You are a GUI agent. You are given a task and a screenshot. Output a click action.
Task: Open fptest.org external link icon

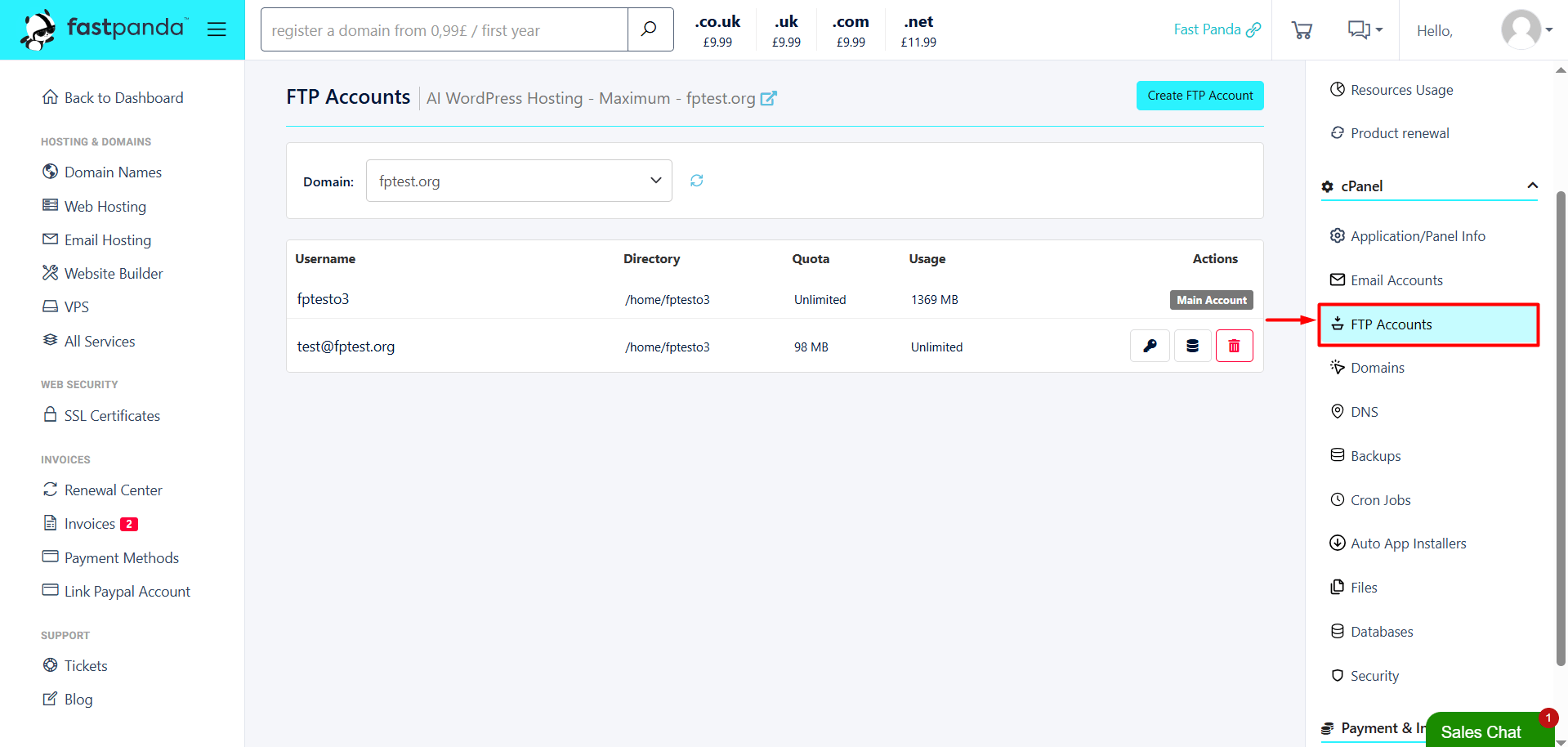[768, 99]
